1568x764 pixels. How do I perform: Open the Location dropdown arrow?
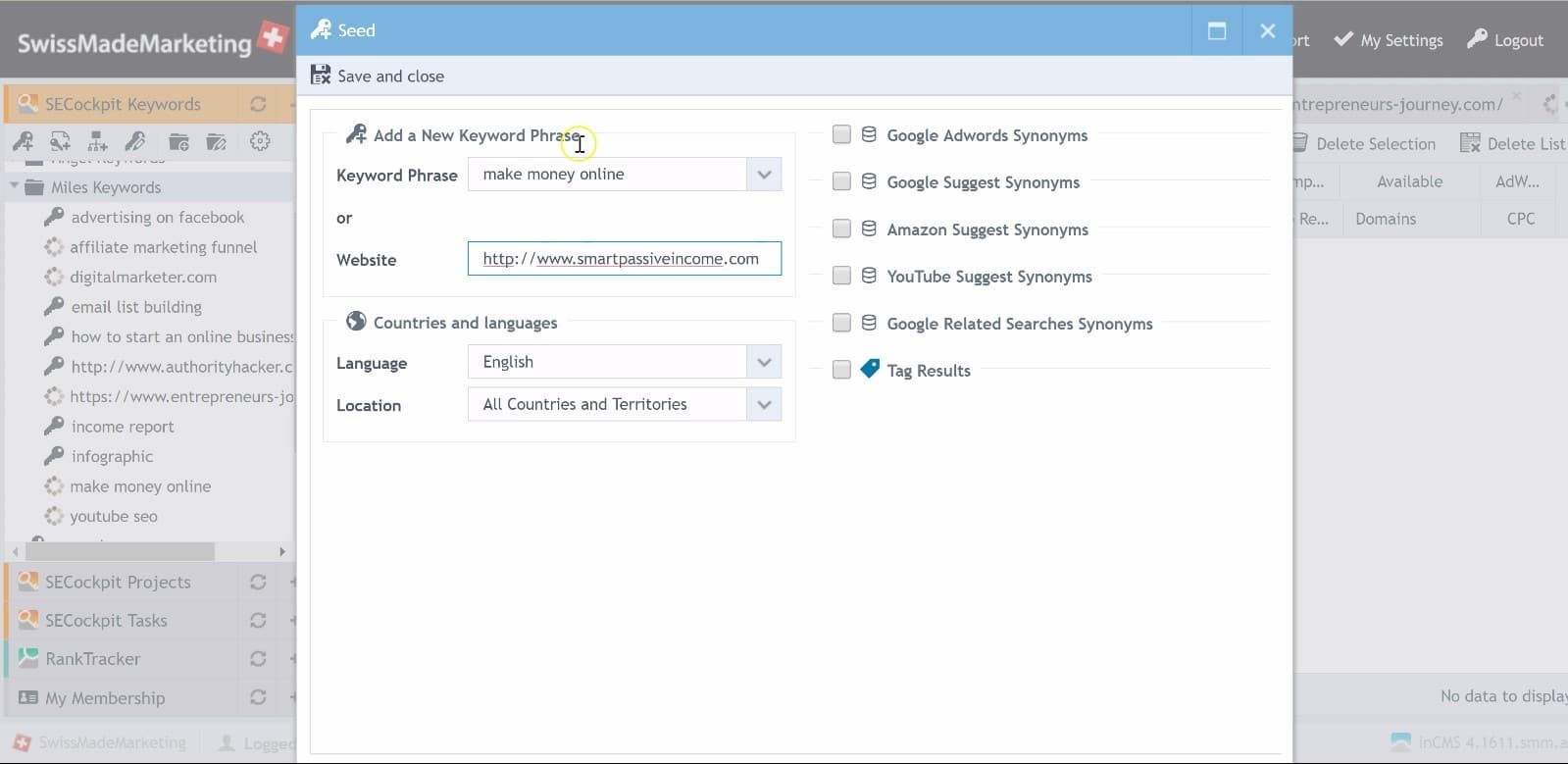click(764, 404)
